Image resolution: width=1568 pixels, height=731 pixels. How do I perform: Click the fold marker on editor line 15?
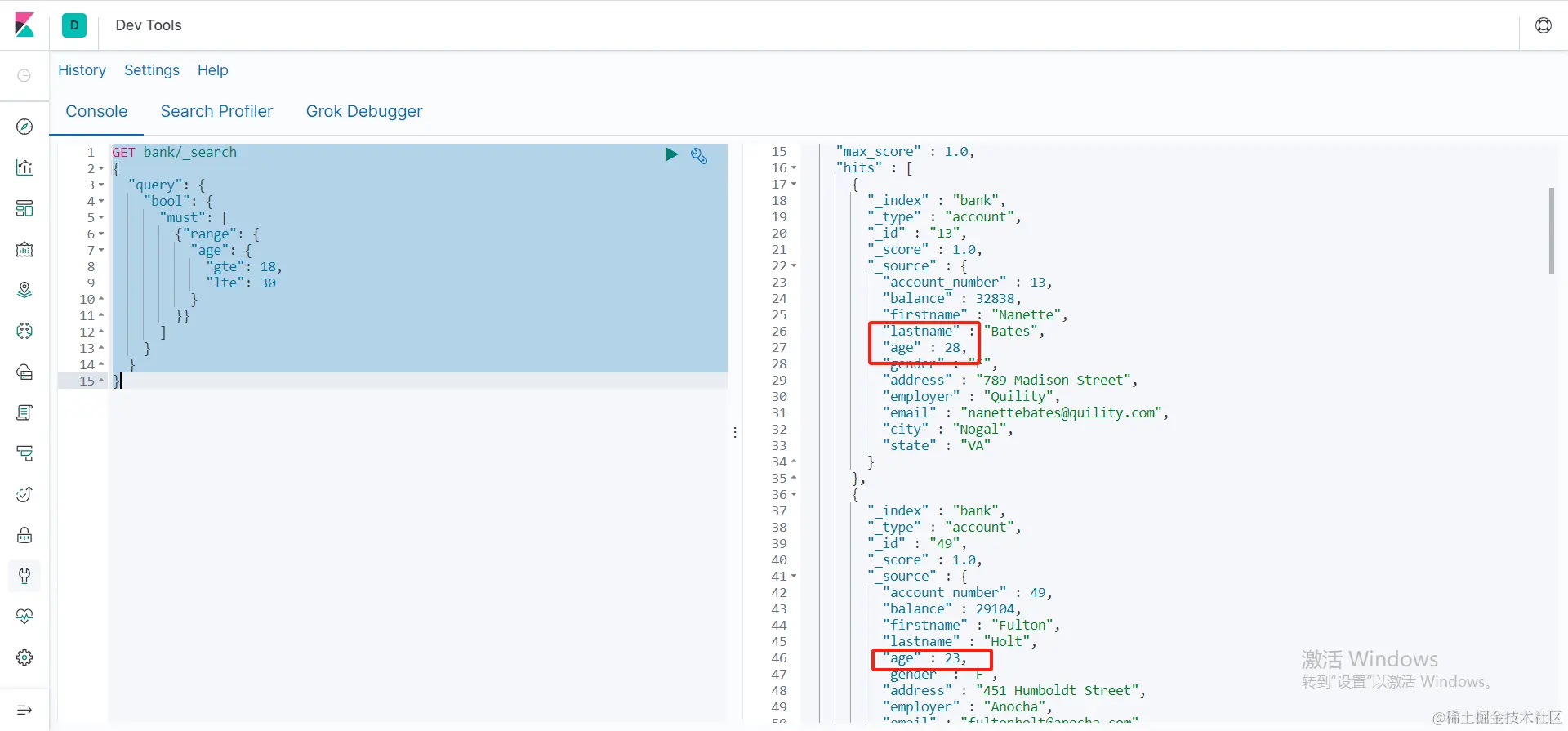pos(101,381)
